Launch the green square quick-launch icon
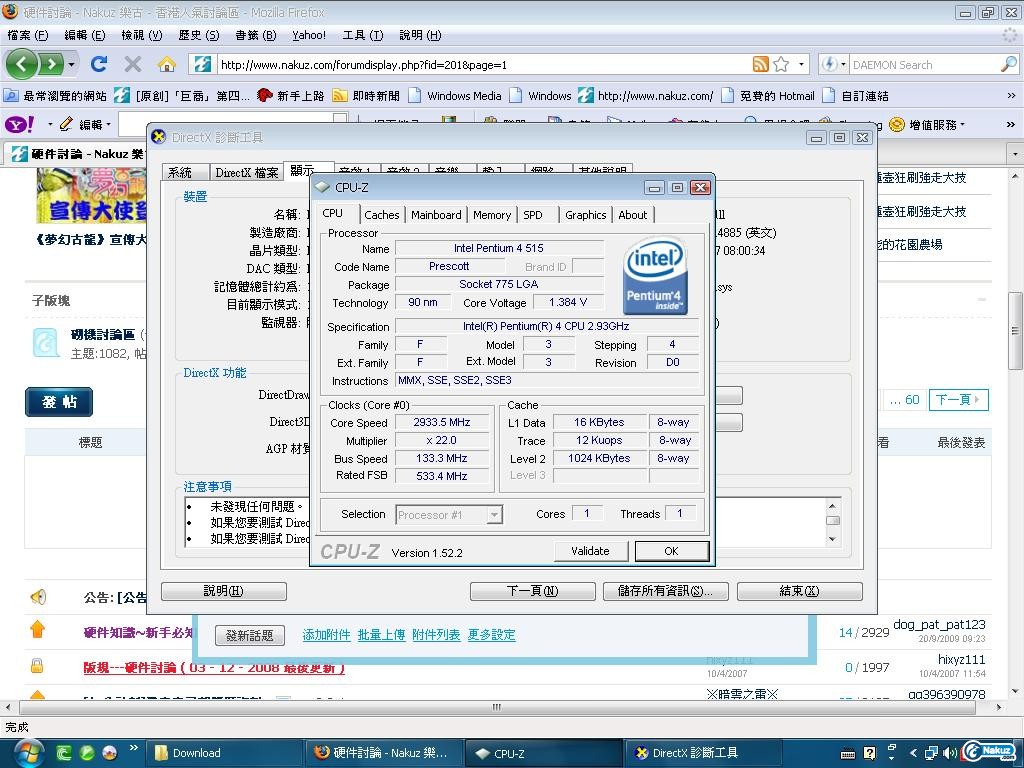Screen dimensions: 1024x768 tap(63, 753)
